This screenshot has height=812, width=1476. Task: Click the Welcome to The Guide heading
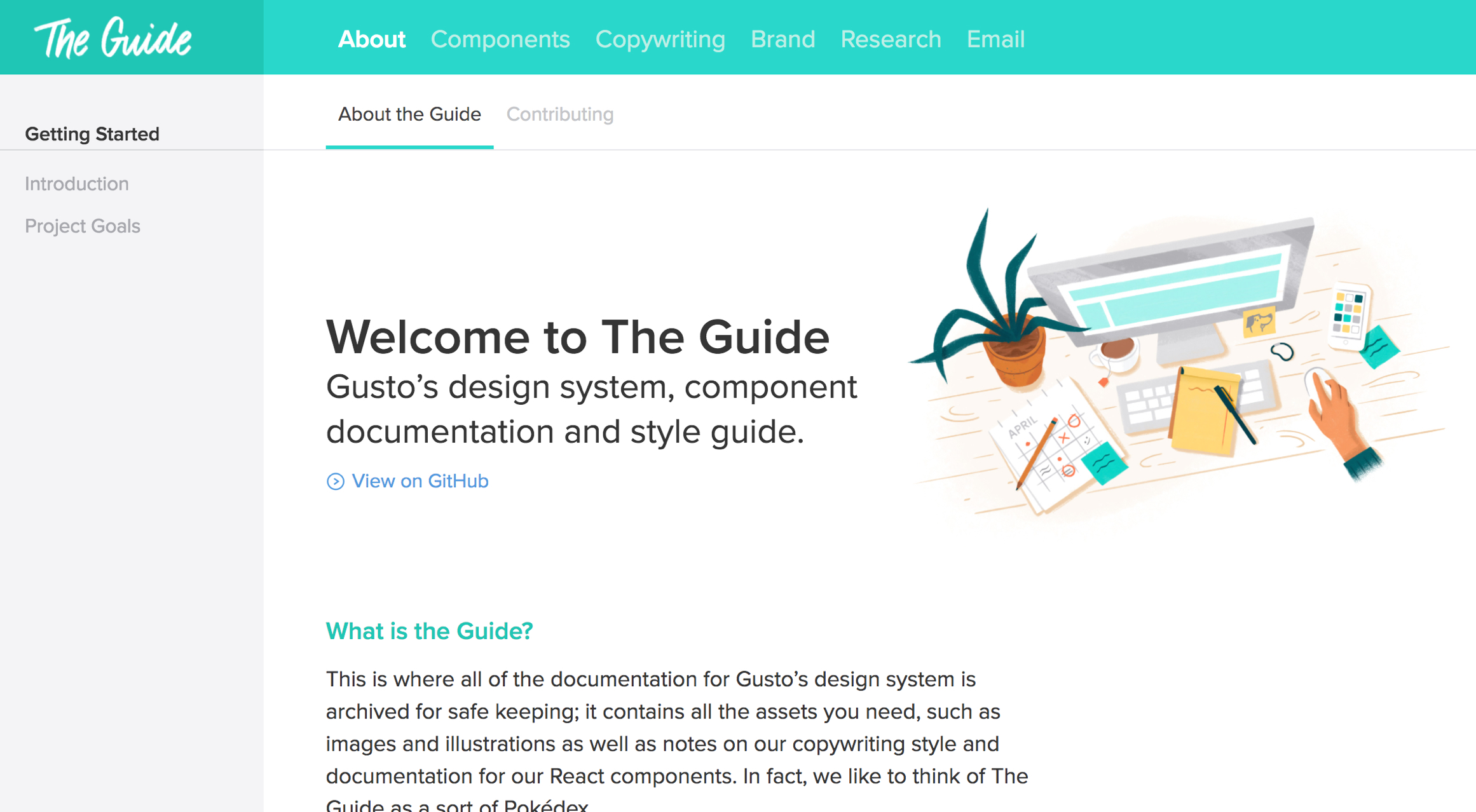tap(577, 337)
